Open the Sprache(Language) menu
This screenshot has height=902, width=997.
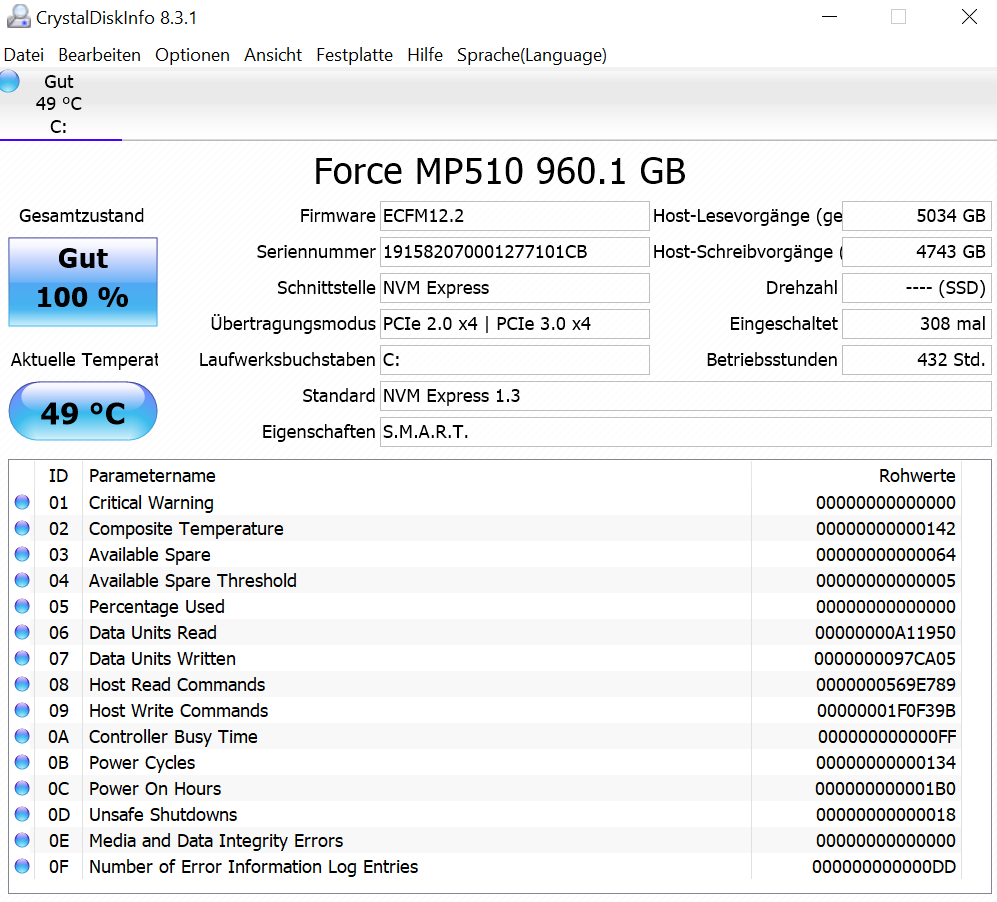coord(531,55)
